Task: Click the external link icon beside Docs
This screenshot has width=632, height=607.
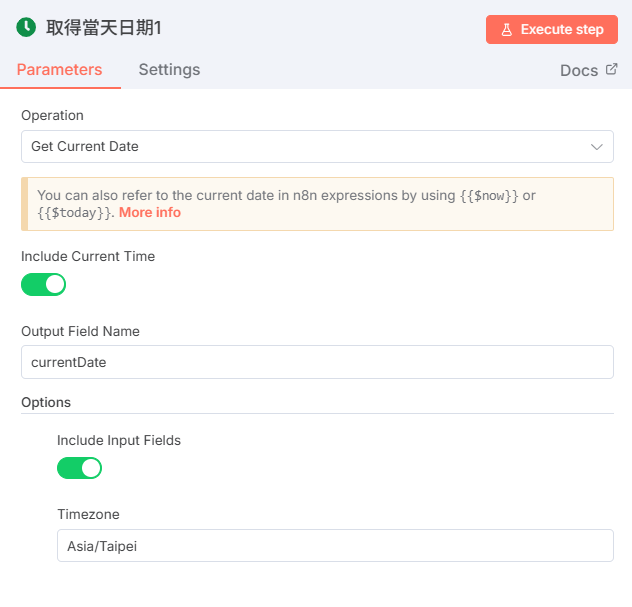Action: click(611, 70)
